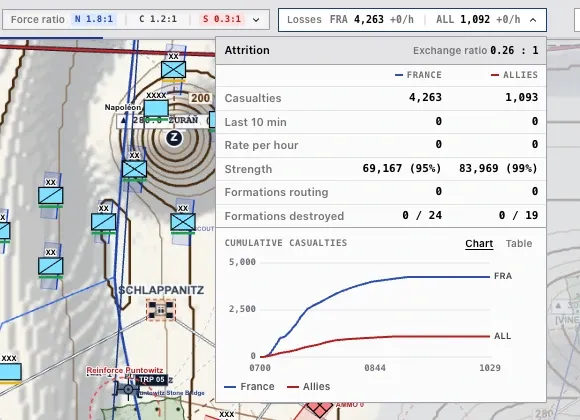
Task: Click the Schlappanitz village objective icon
Action: coord(161,309)
